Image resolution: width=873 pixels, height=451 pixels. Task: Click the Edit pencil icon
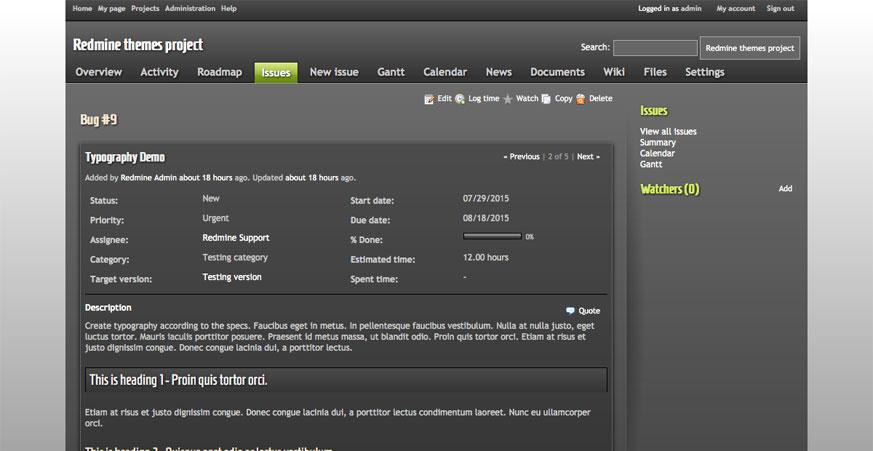(x=429, y=99)
